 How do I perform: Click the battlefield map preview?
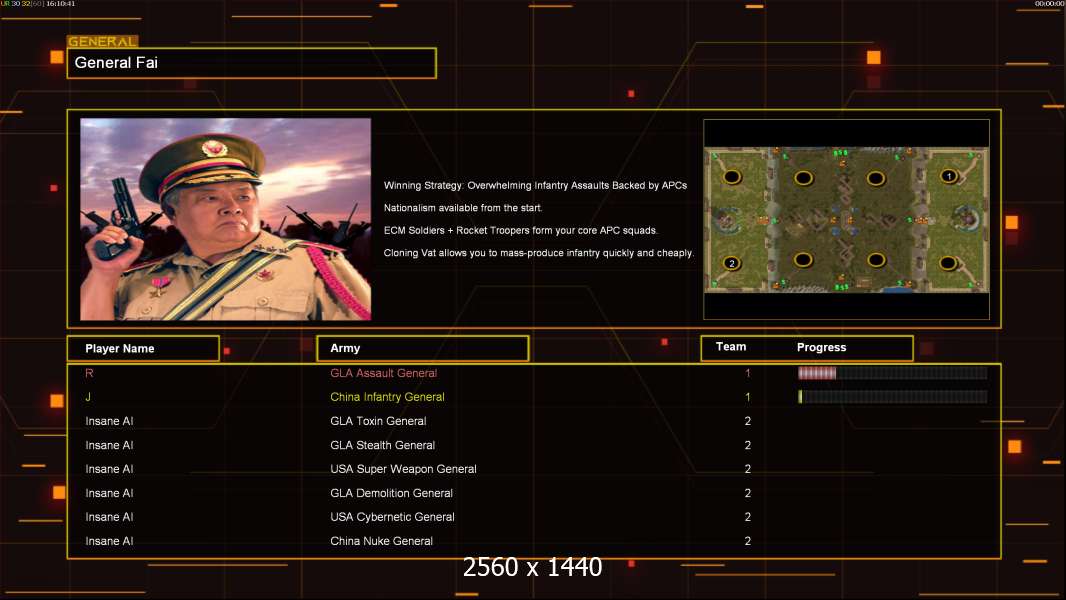846,219
